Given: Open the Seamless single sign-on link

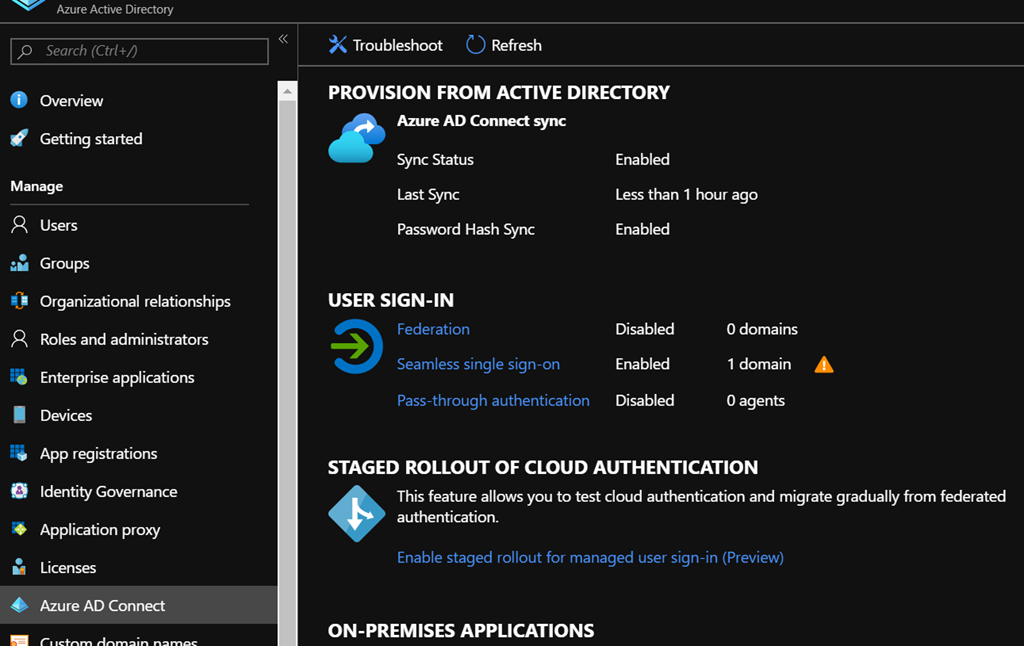Looking at the screenshot, I should 478,364.
